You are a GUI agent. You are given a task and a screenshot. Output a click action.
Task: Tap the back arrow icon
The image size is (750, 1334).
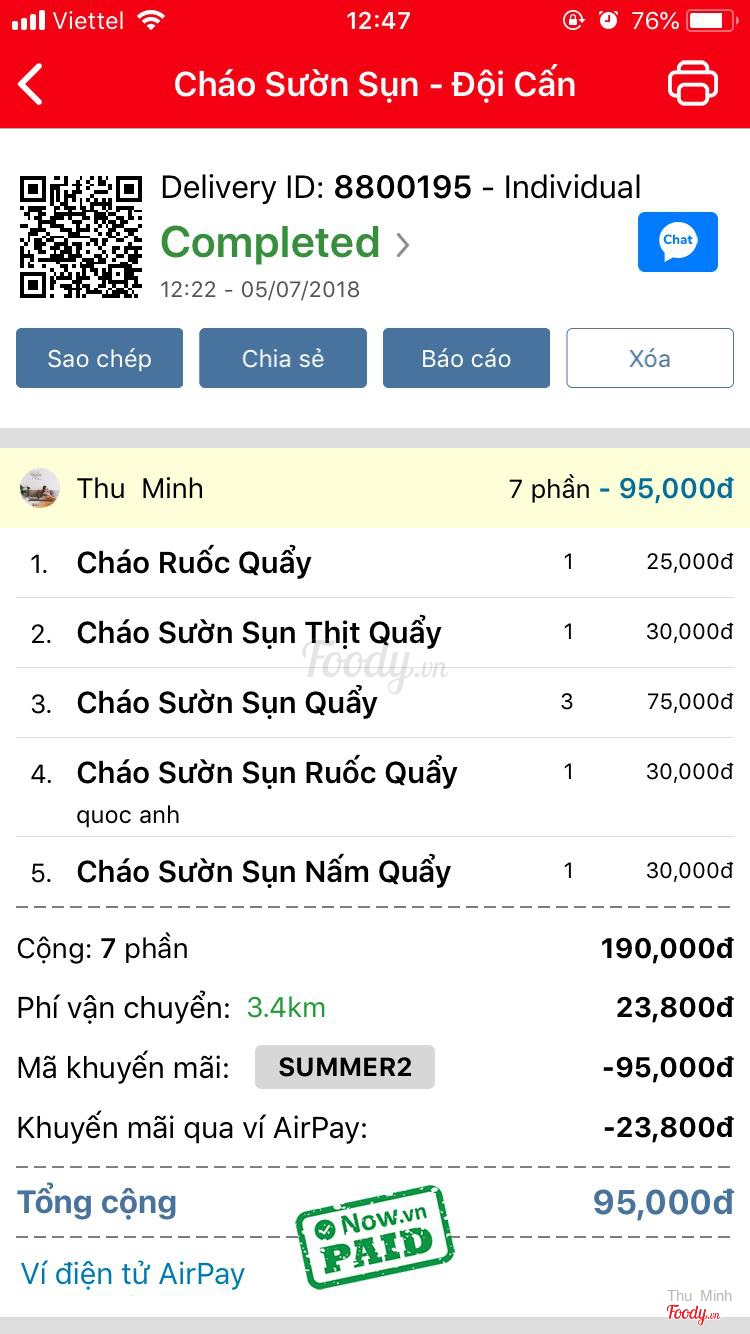coord(32,84)
